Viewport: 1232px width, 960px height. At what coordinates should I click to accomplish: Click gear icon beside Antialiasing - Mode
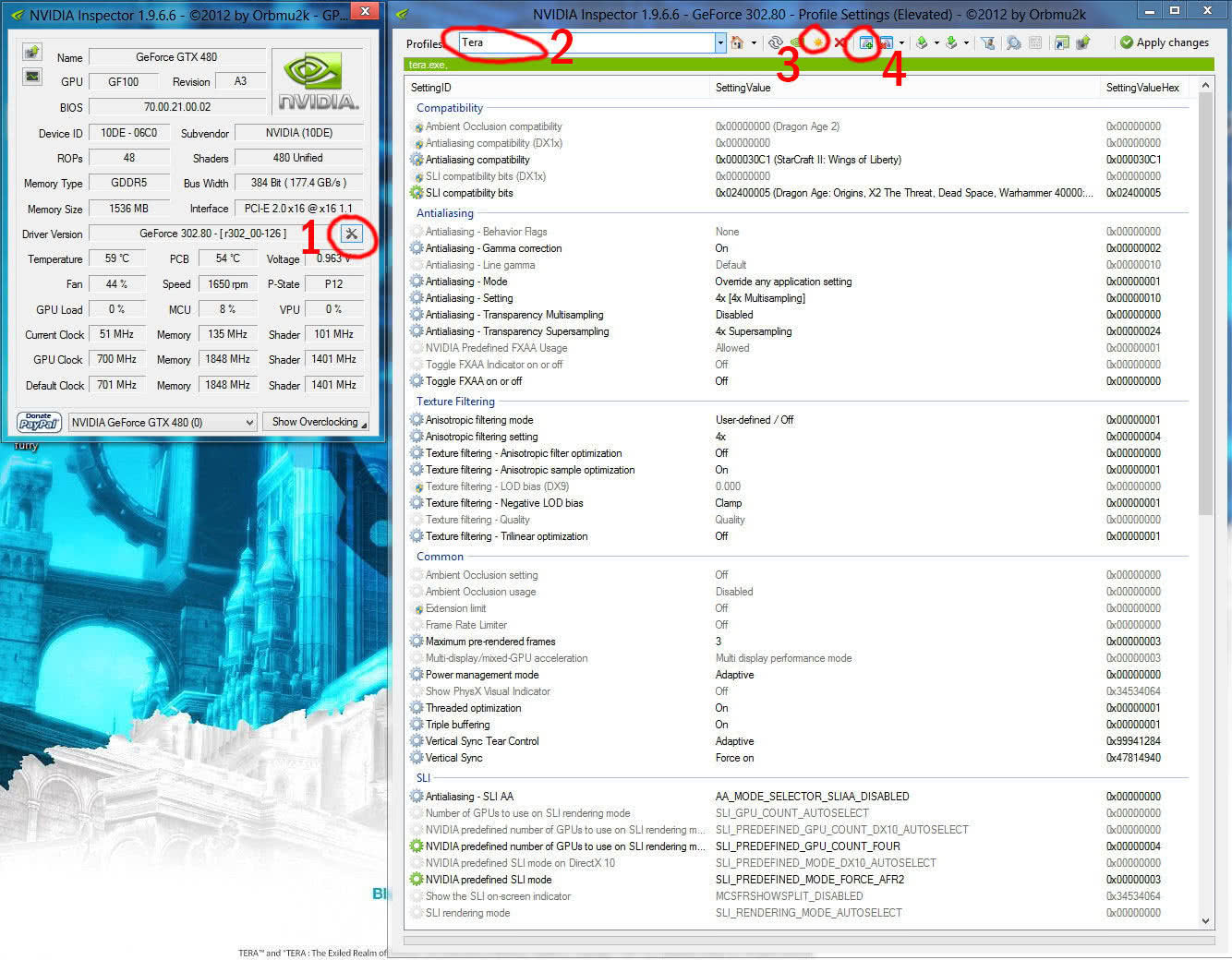click(417, 282)
